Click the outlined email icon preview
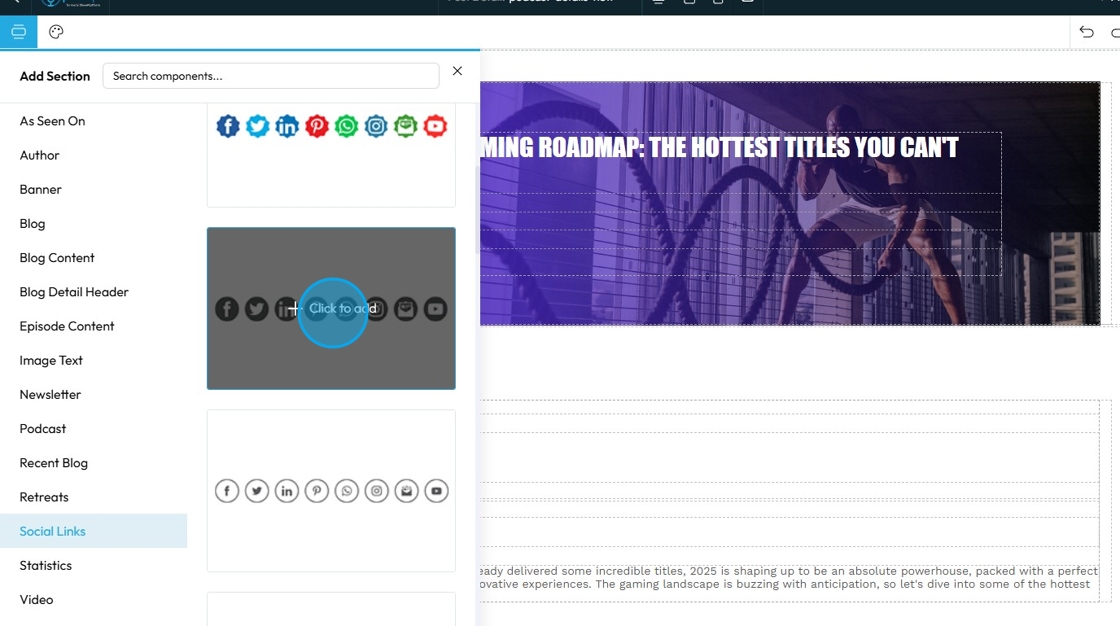Screen dimensions: 1120x626 pos(406,491)
